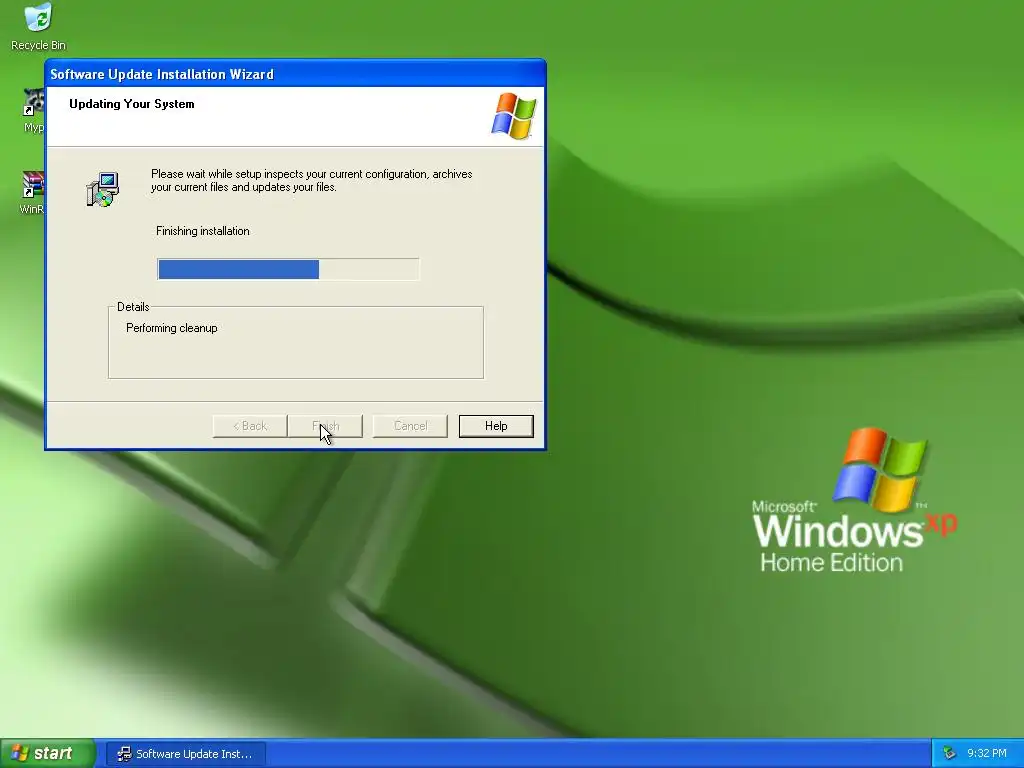Click the greyed-out Cancel button
Screen dimensions: 1024x768
[410, 426]
